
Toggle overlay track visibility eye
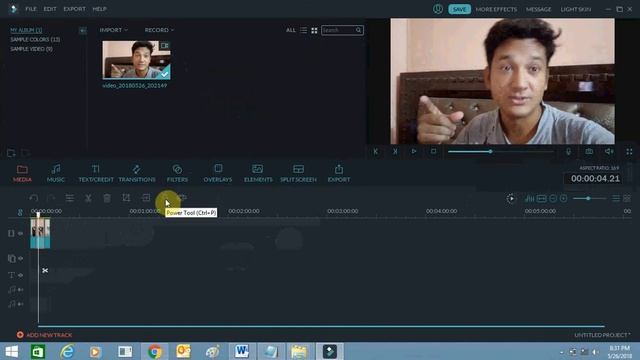tap(20, 258)
